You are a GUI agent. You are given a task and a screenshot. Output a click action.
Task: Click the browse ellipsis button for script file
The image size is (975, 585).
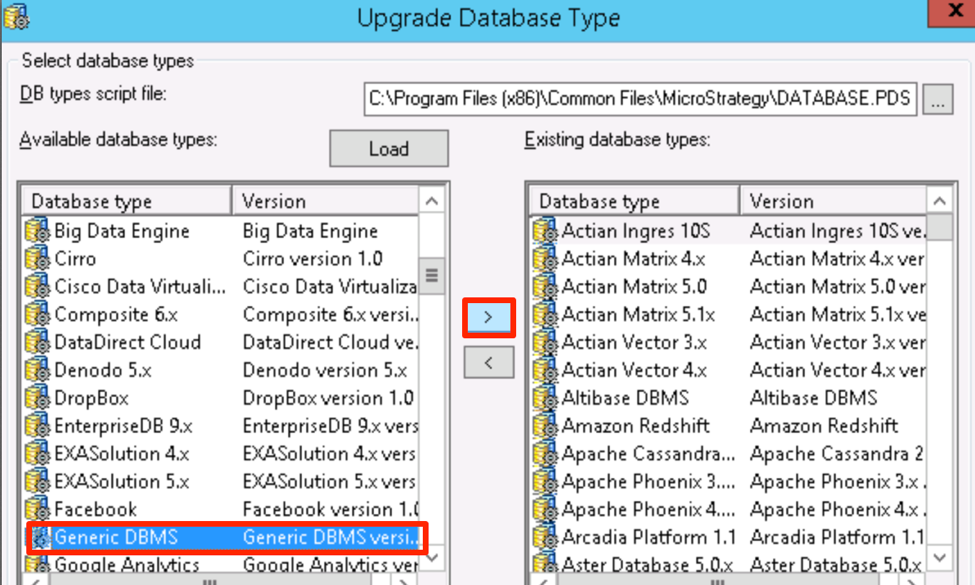pos(937,99)
